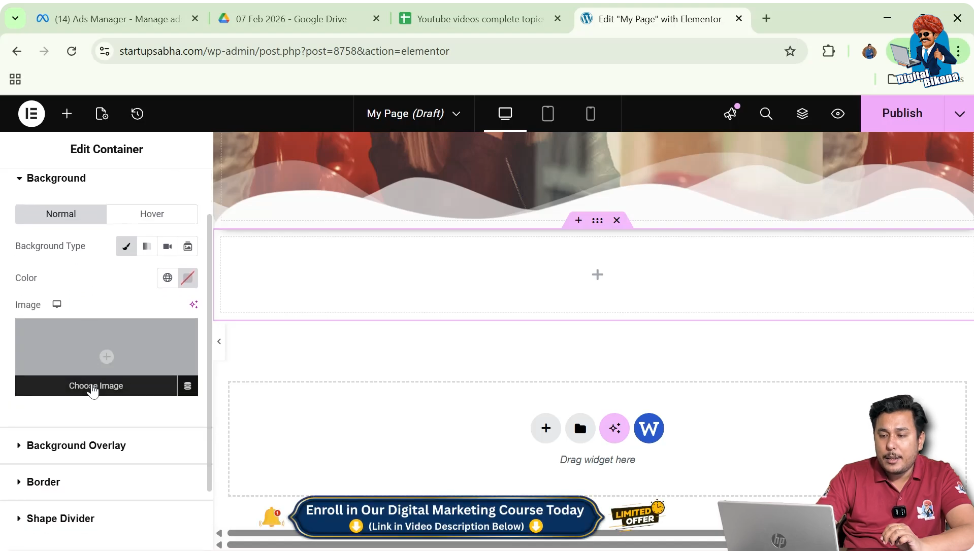Viewport: 974px width, 551px height.
Task: Click the Add Template folder icon
Action: tap(580, 428)
